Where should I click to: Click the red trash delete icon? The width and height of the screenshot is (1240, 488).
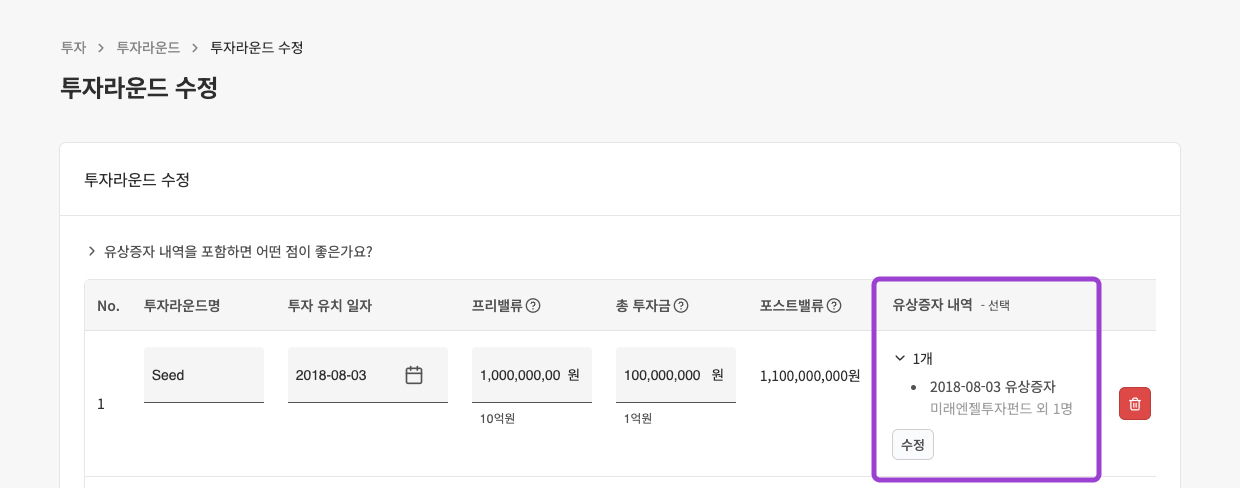click(1135, 403)
